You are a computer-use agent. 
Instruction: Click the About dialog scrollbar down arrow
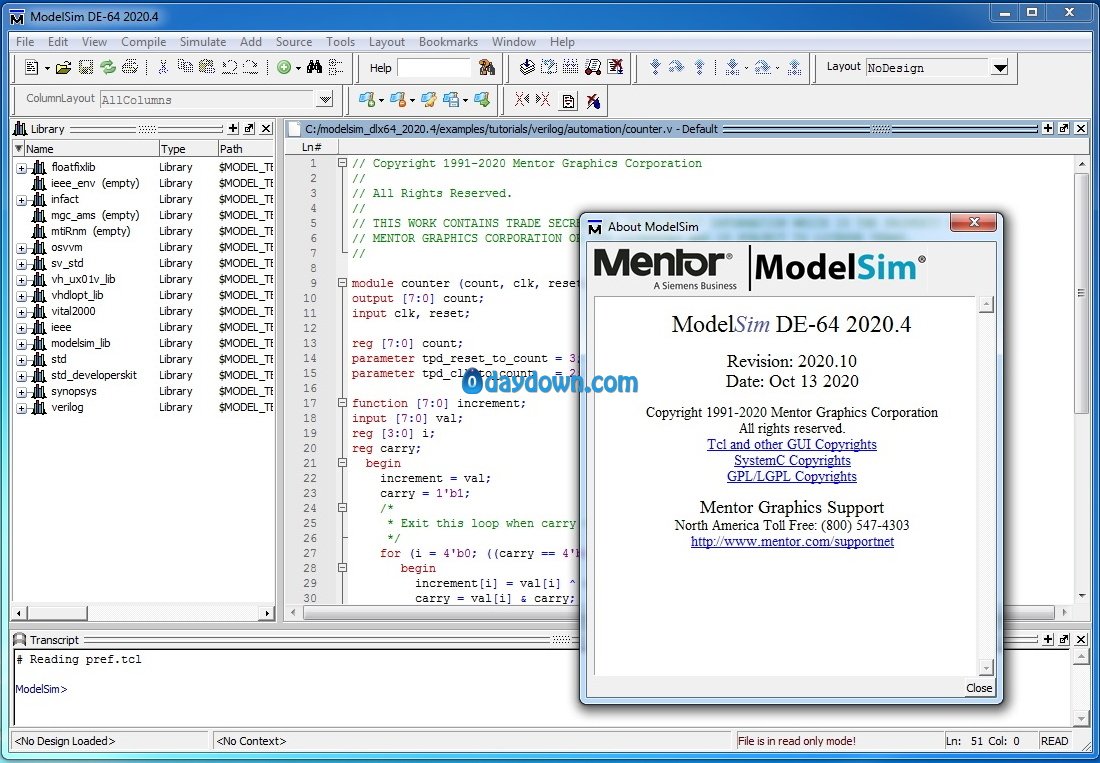(986, 668)
